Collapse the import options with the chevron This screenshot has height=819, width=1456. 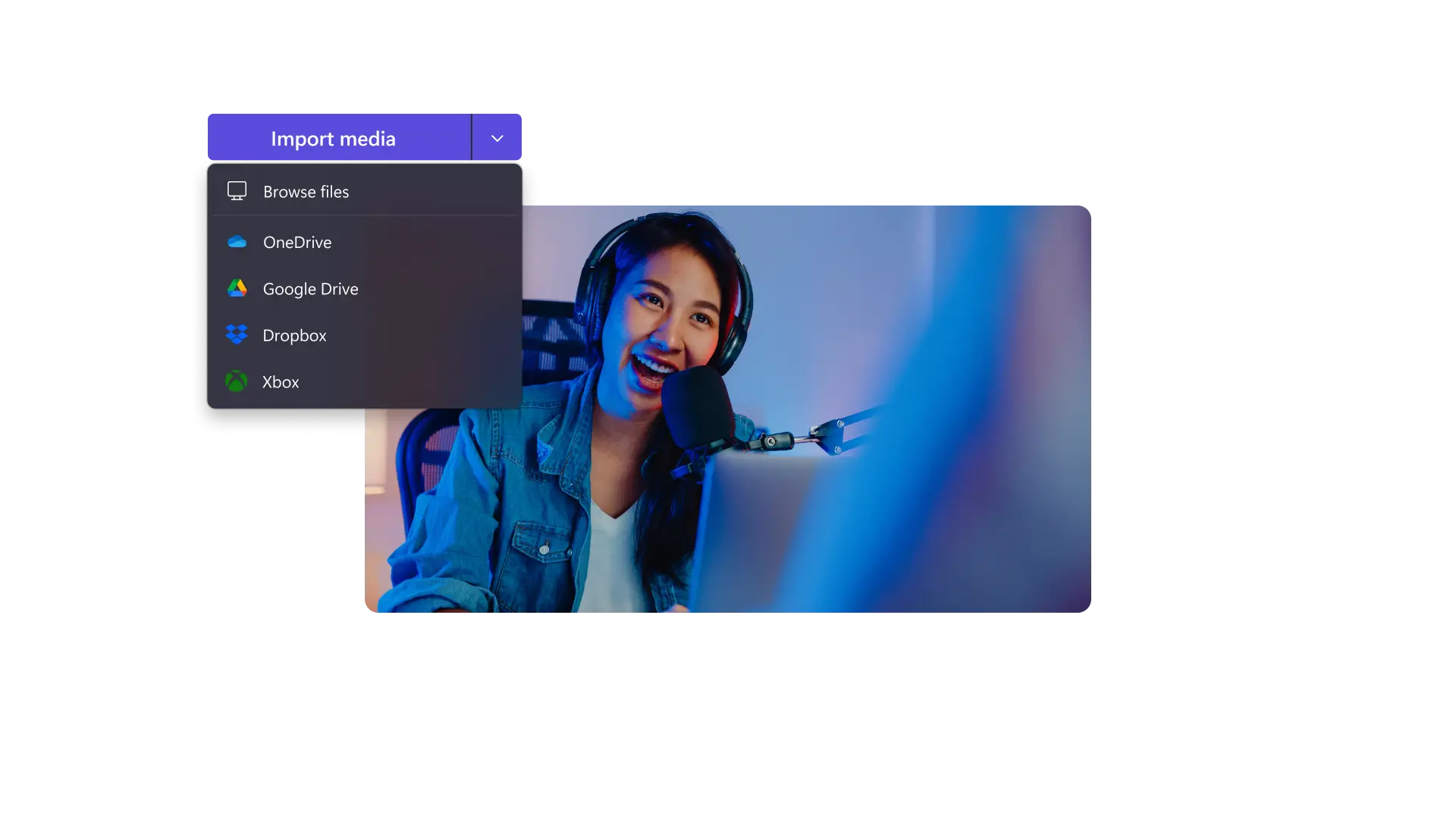pos(497,138)
